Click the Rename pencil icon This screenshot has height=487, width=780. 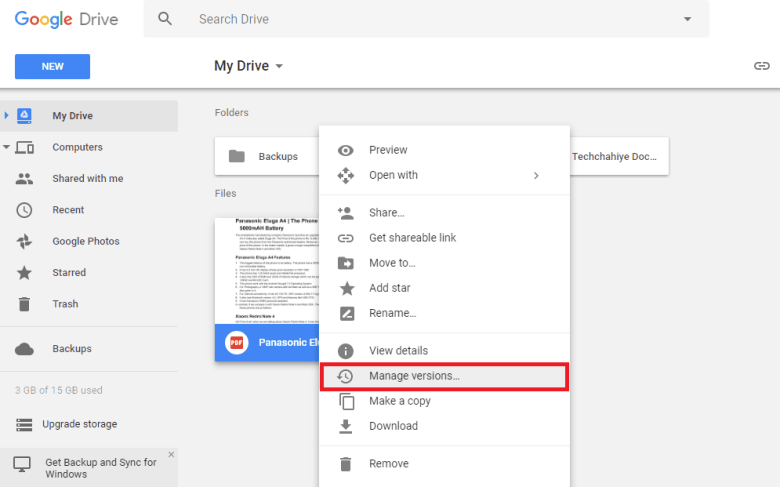pos(347,313)
